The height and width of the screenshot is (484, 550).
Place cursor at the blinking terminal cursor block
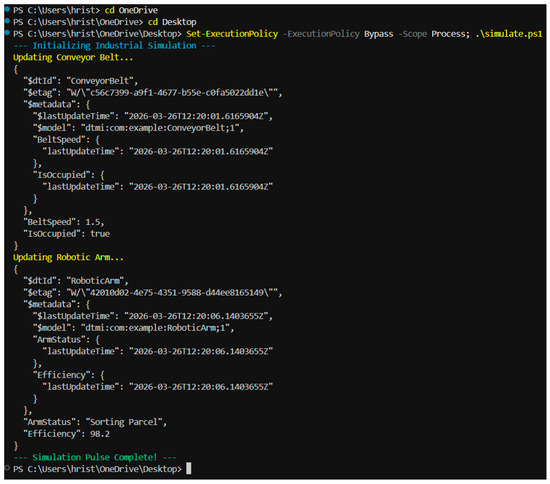[x=188, y=468]
